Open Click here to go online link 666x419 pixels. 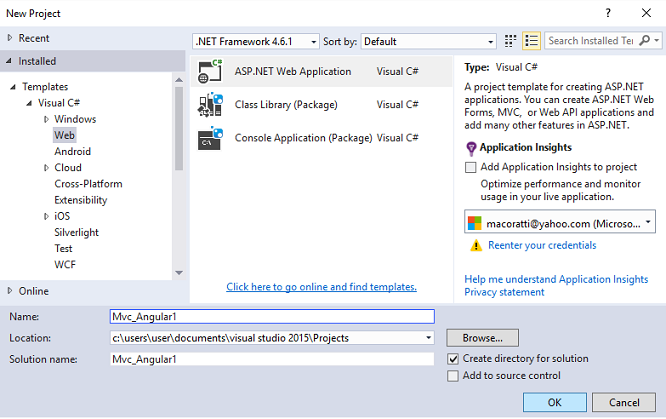(x=322, y=287)
